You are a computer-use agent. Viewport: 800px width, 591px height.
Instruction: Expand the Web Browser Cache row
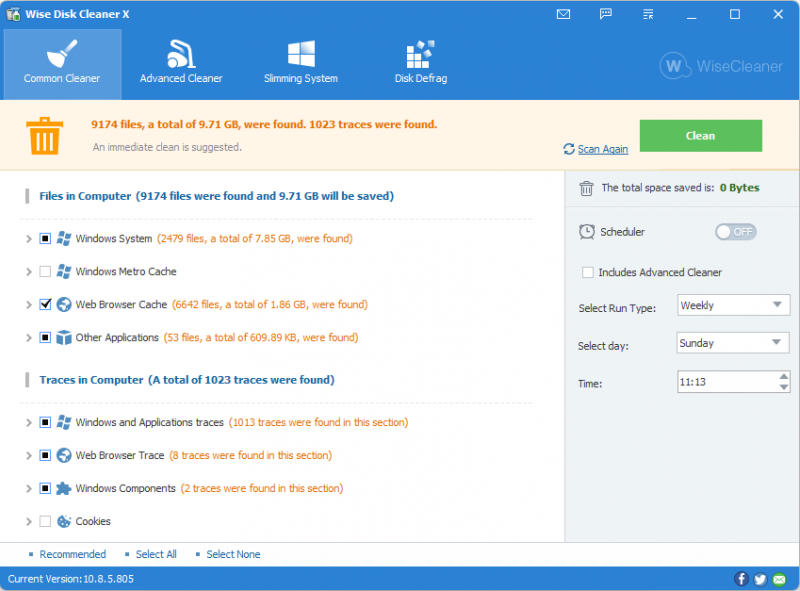pyautogui.click(x=29, y=305)
